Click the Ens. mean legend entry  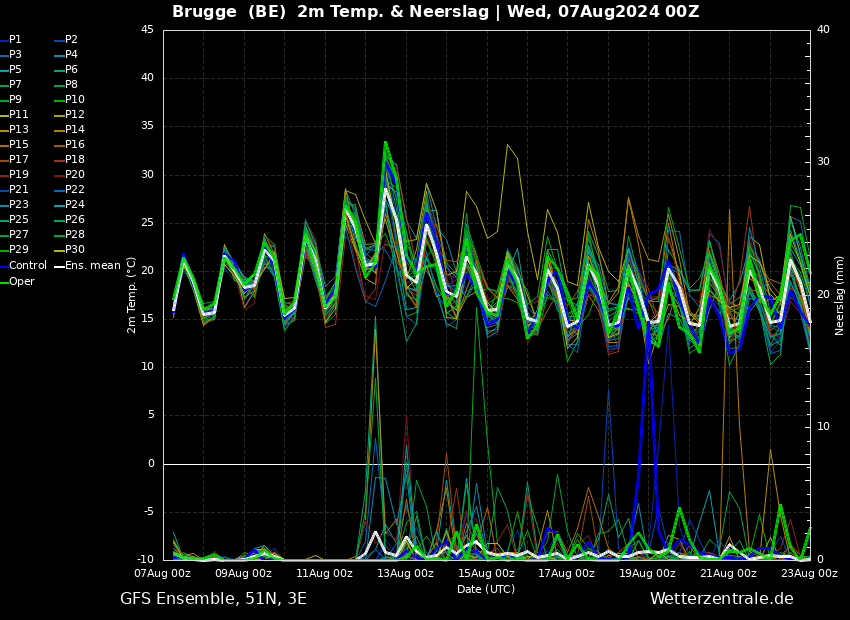click(88, 266)
